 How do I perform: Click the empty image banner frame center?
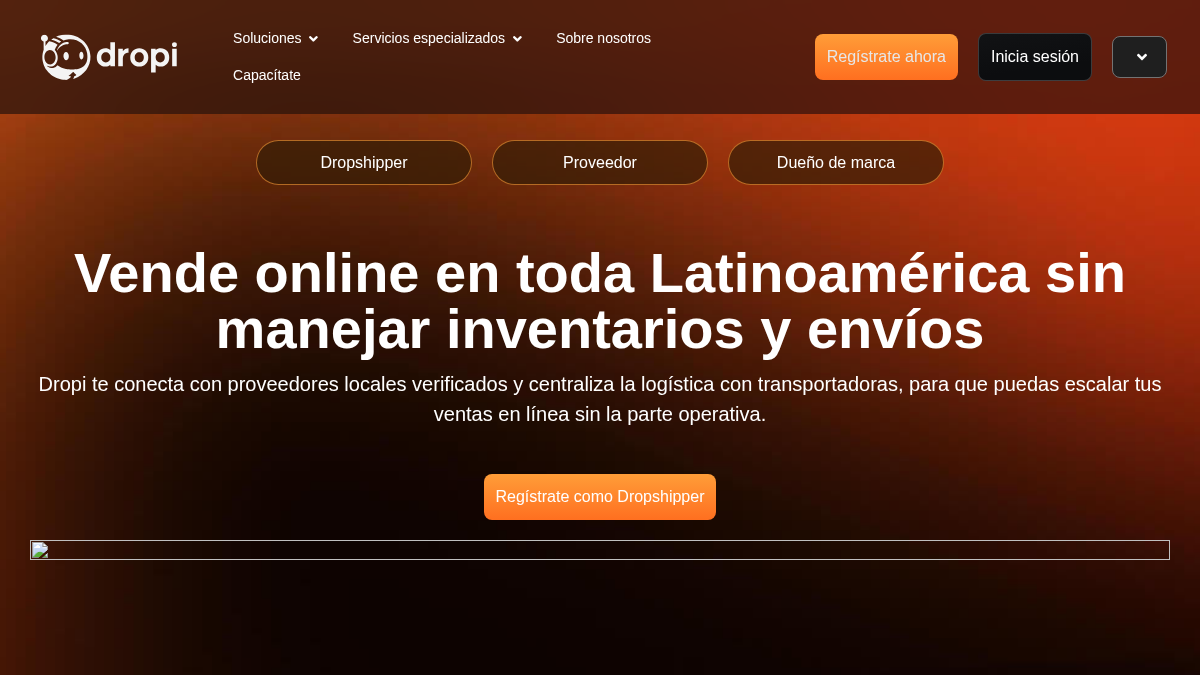(x=600, y=550)
